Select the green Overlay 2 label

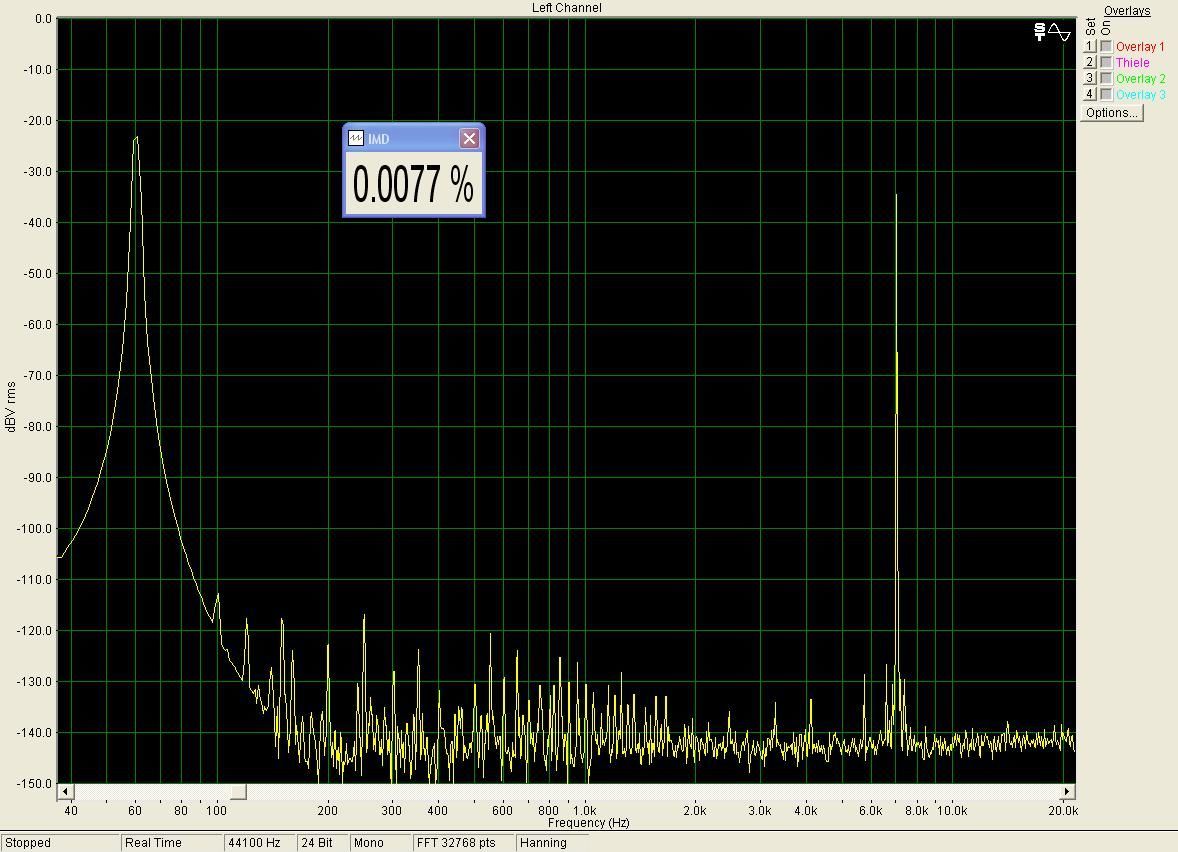(1141, 78)
